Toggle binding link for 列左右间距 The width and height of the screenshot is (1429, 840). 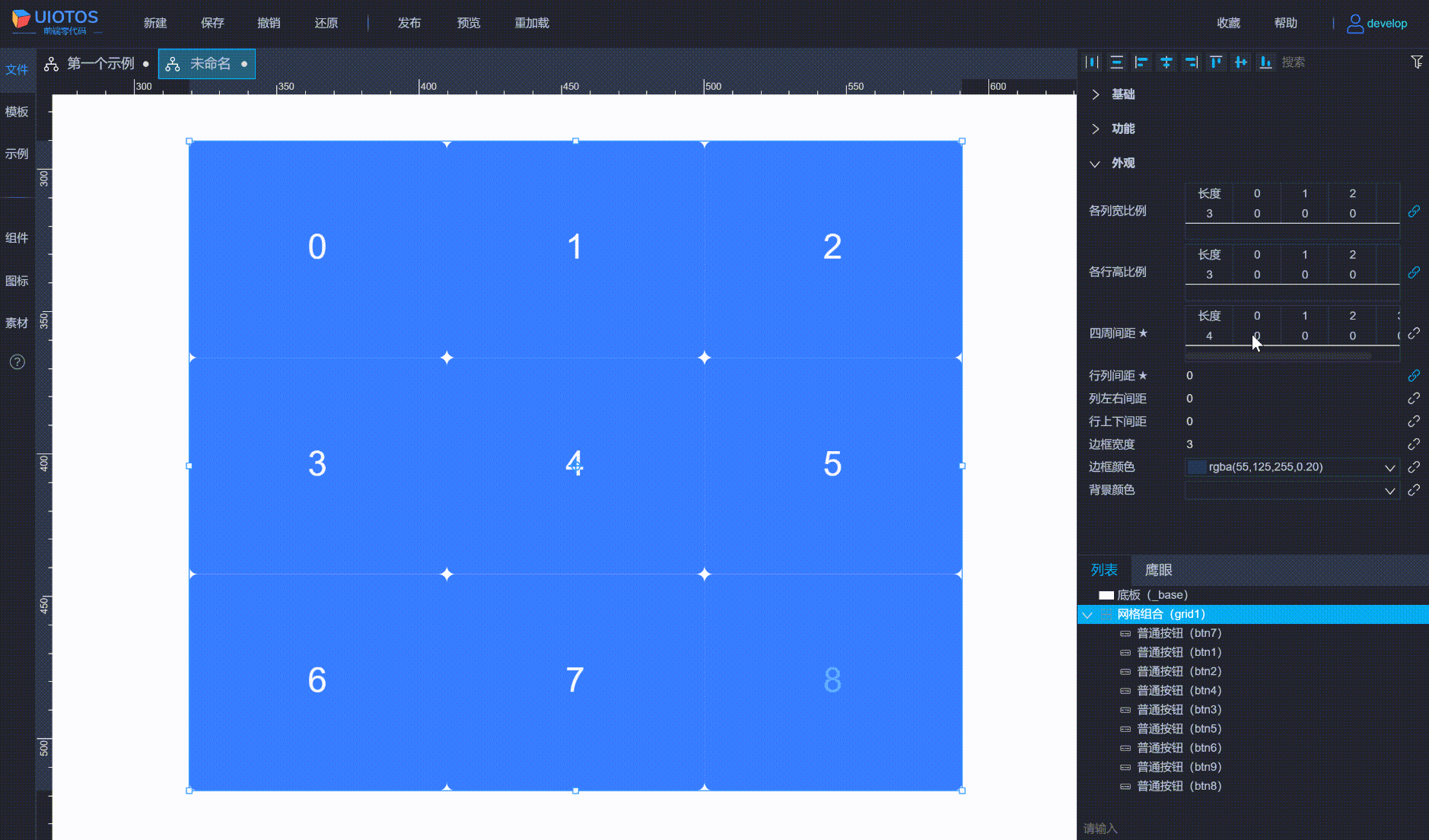tap(1414, 398)
